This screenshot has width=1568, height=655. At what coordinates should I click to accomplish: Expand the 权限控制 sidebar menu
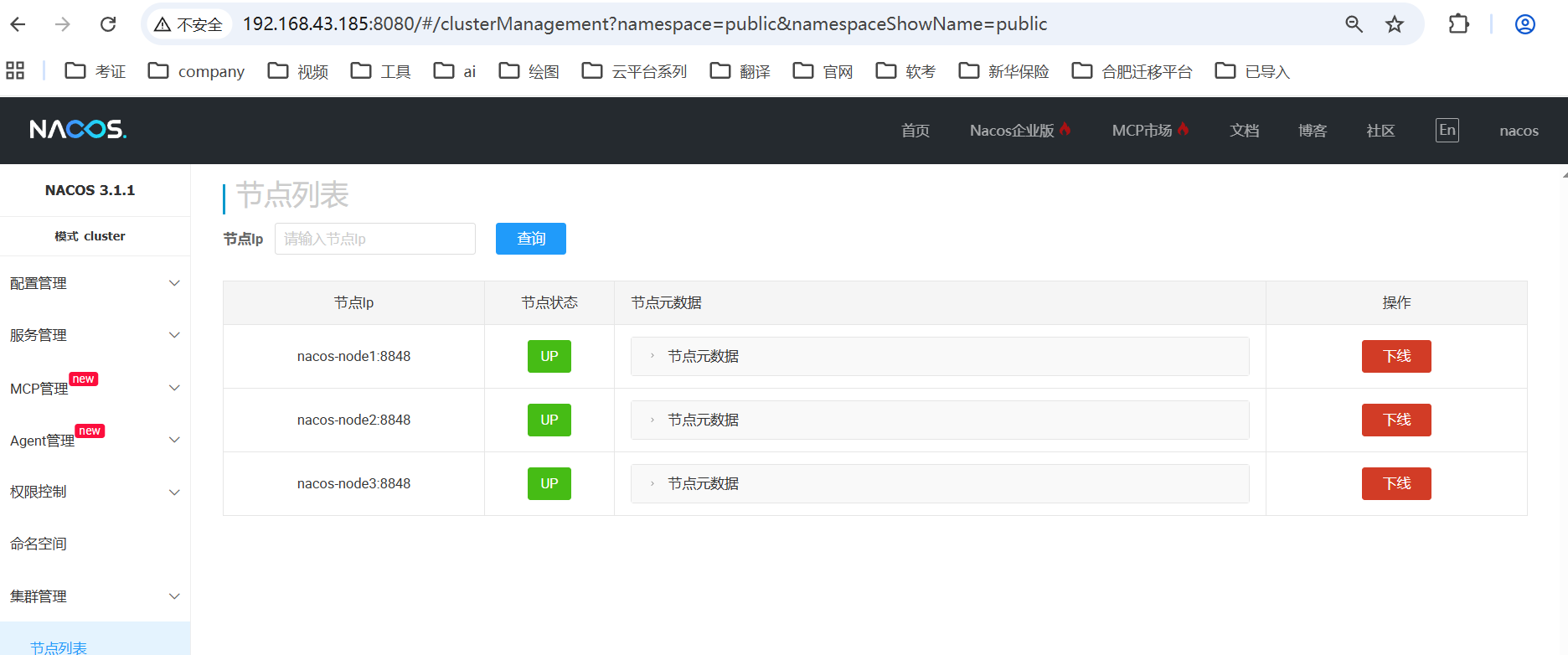95,492
